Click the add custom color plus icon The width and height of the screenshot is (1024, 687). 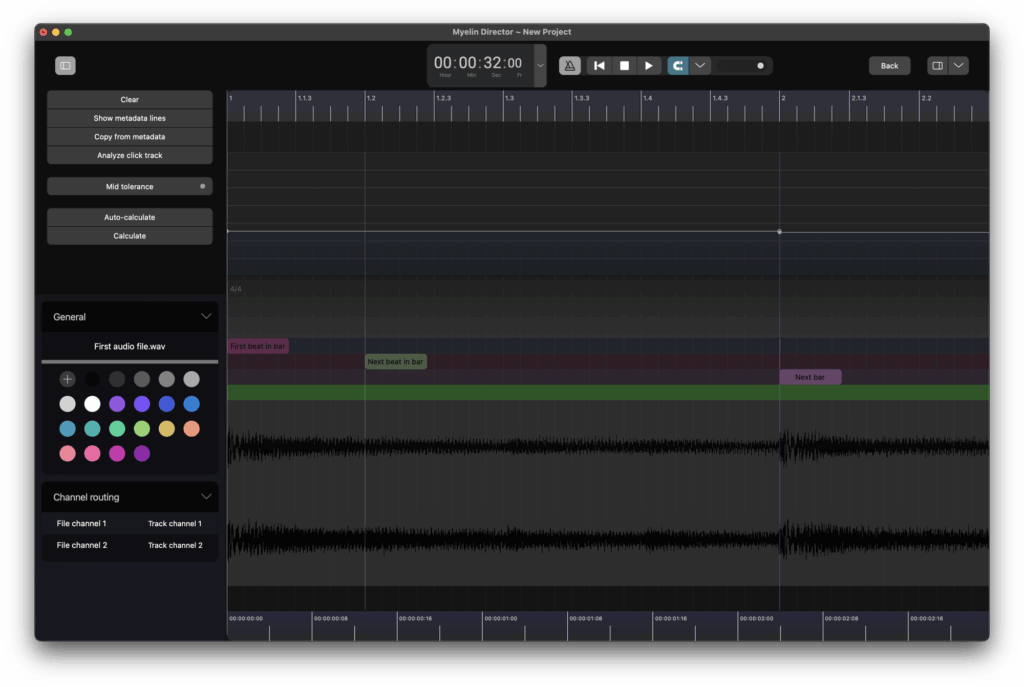[67, 379]
